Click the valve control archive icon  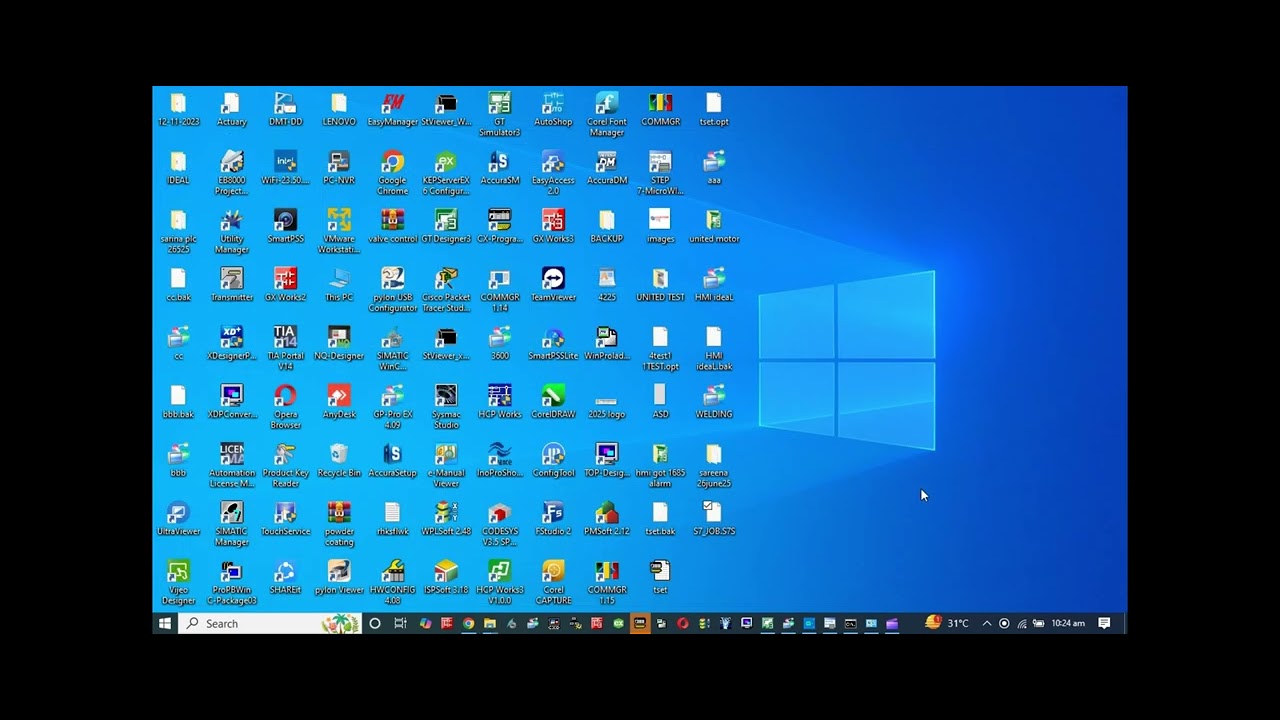point(392,226)
